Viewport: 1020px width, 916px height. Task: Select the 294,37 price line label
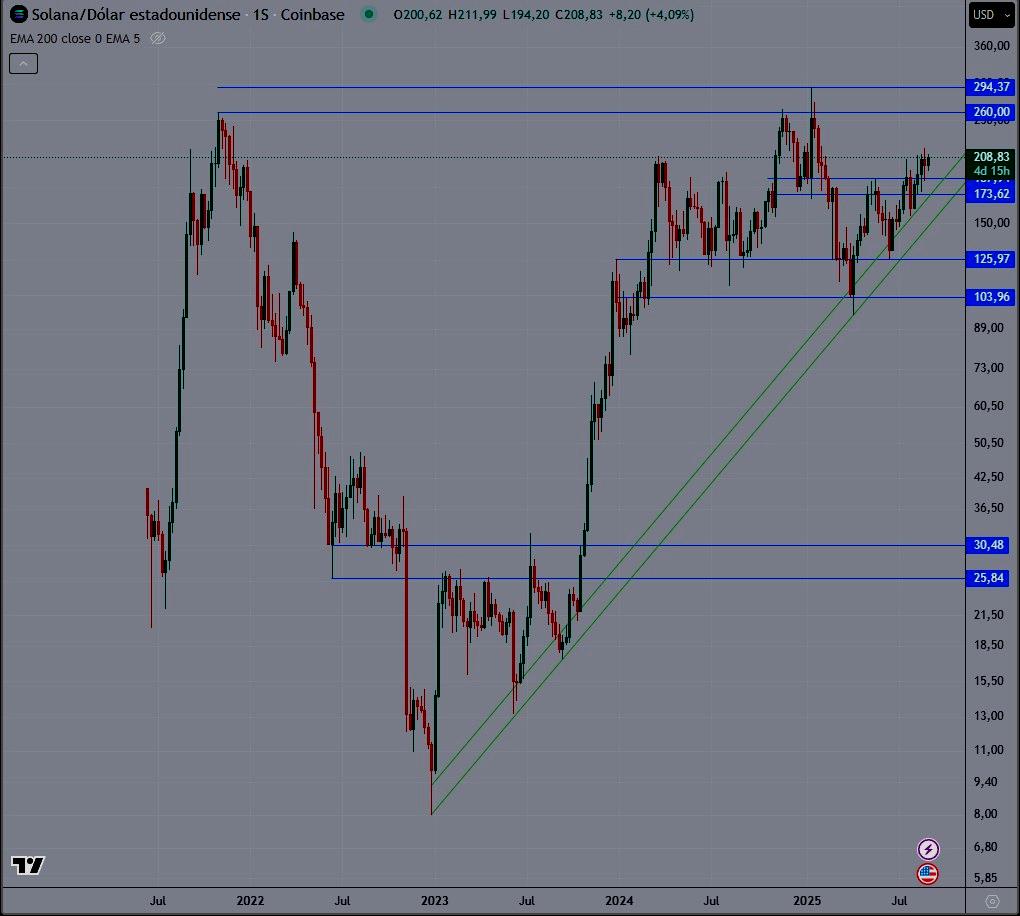(991, 87)
